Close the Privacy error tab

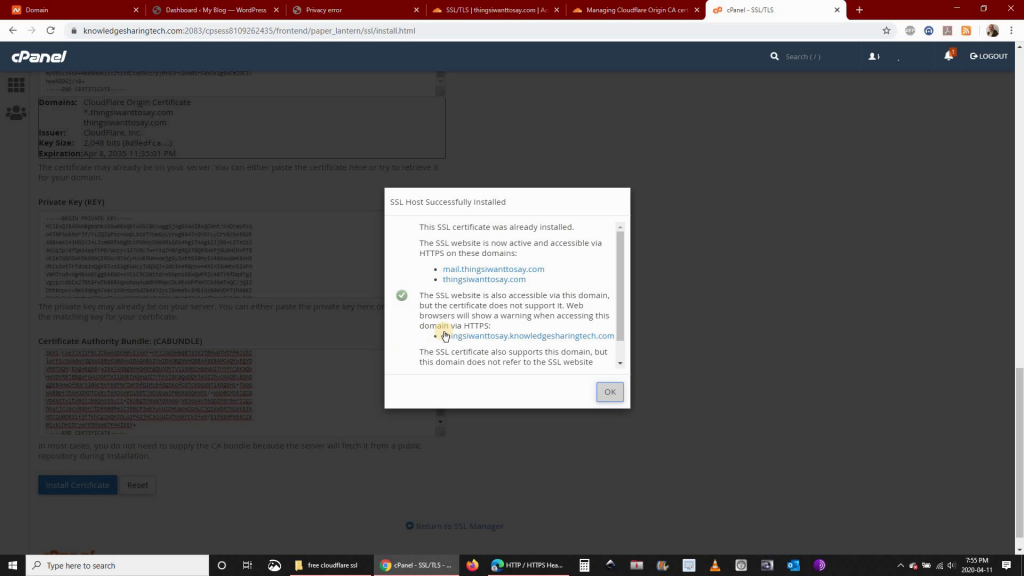(416, 10)
